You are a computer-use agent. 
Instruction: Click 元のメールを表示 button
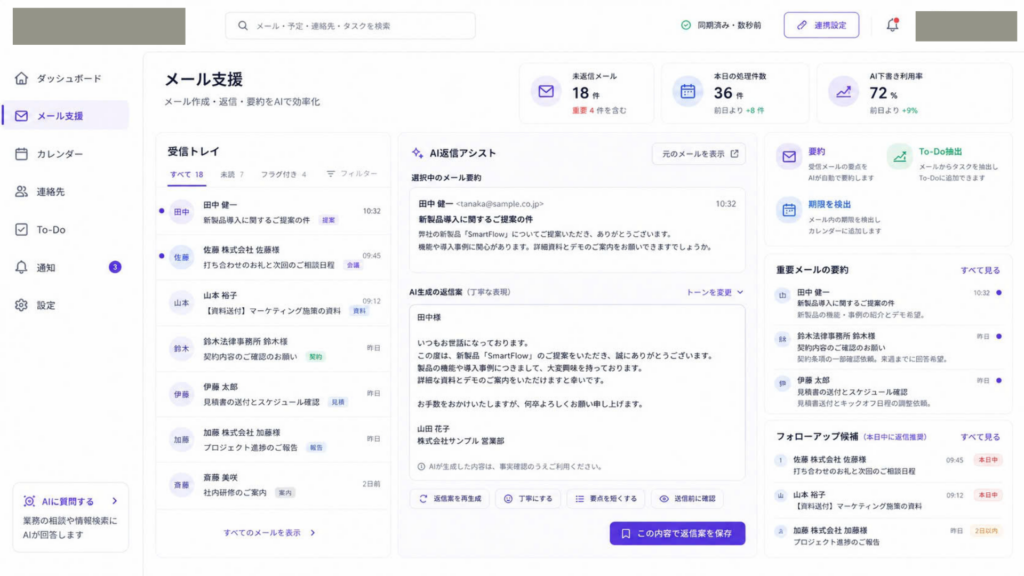click(x=699, y=154)
